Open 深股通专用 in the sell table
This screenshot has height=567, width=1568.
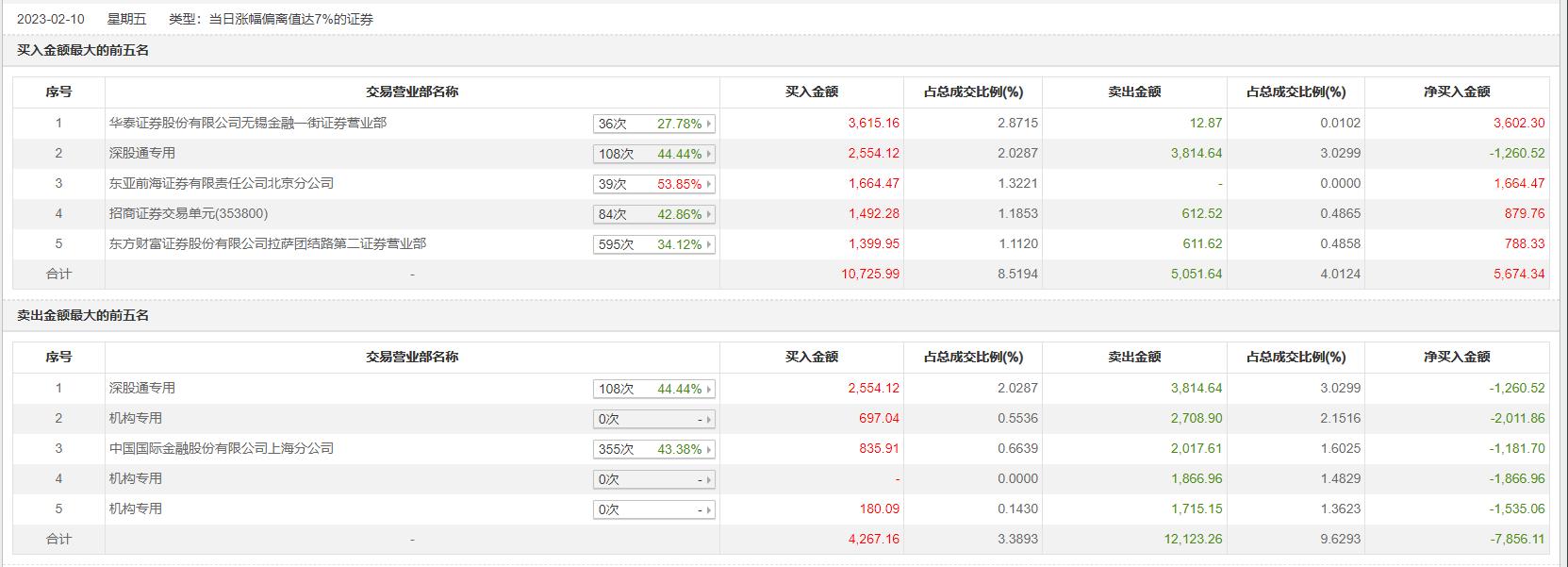point(142,388)
